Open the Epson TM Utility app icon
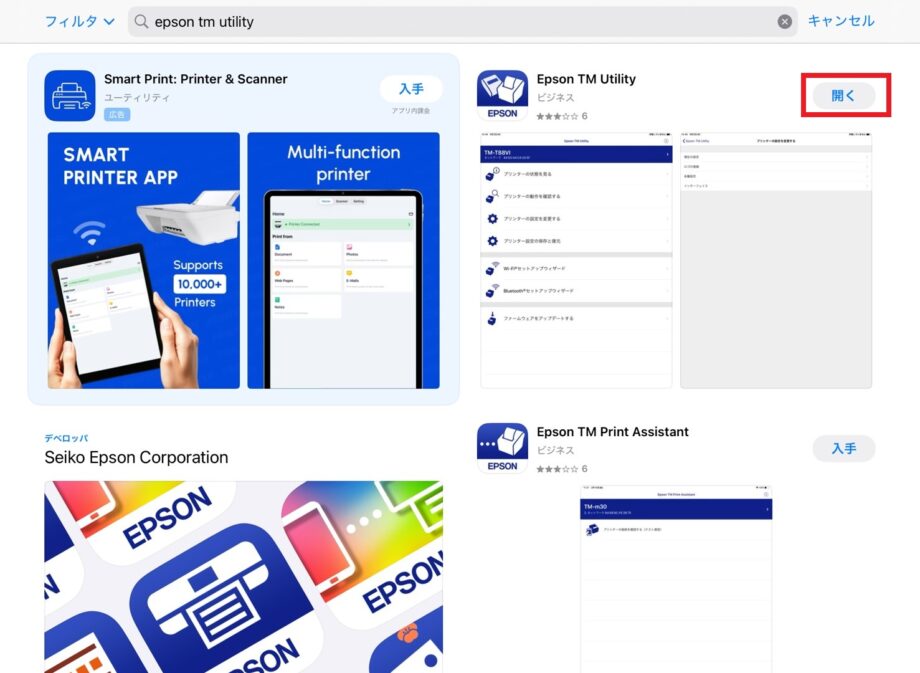Screen dimensions: 920x673 [502, 96]
